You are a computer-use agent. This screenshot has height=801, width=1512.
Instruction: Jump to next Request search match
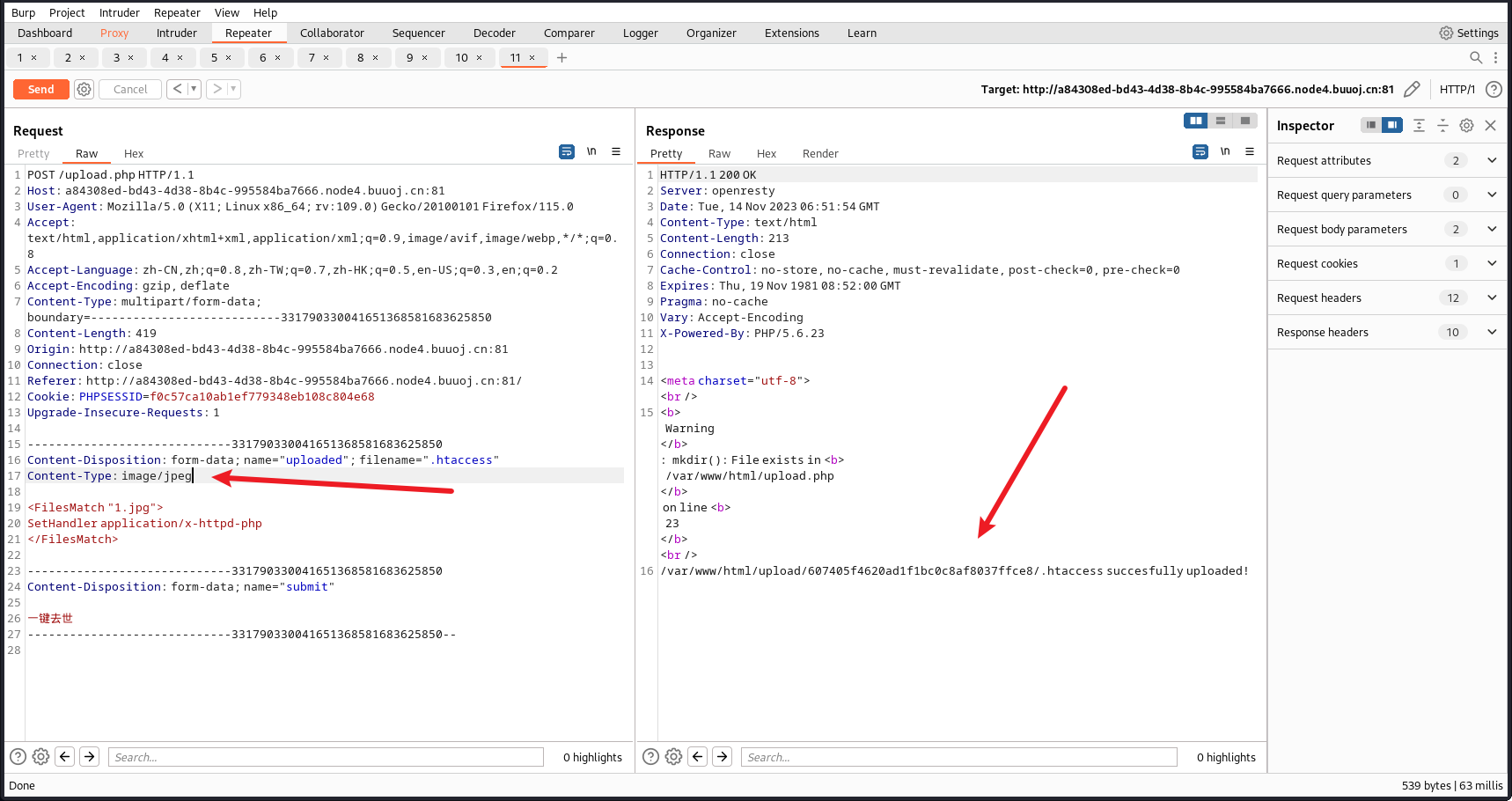point(90,756)
